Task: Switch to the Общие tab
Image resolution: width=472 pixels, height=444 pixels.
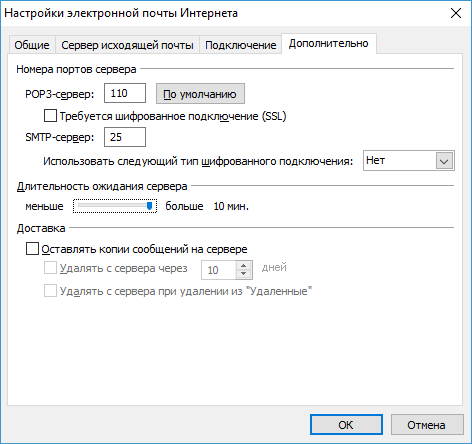Action: coord(32,45)
